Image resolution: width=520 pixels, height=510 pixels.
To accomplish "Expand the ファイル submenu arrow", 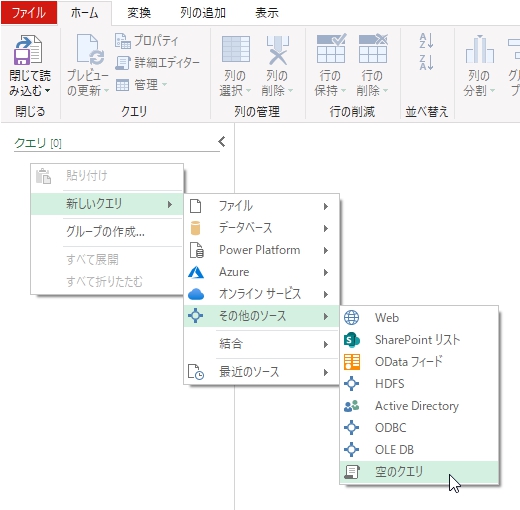I will point(326,206).
